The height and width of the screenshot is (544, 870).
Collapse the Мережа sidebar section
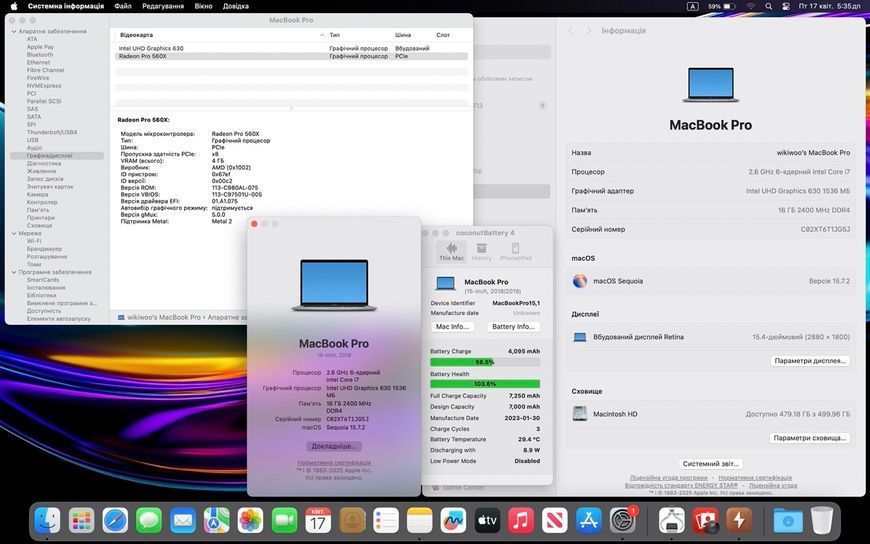pos(14,234)
